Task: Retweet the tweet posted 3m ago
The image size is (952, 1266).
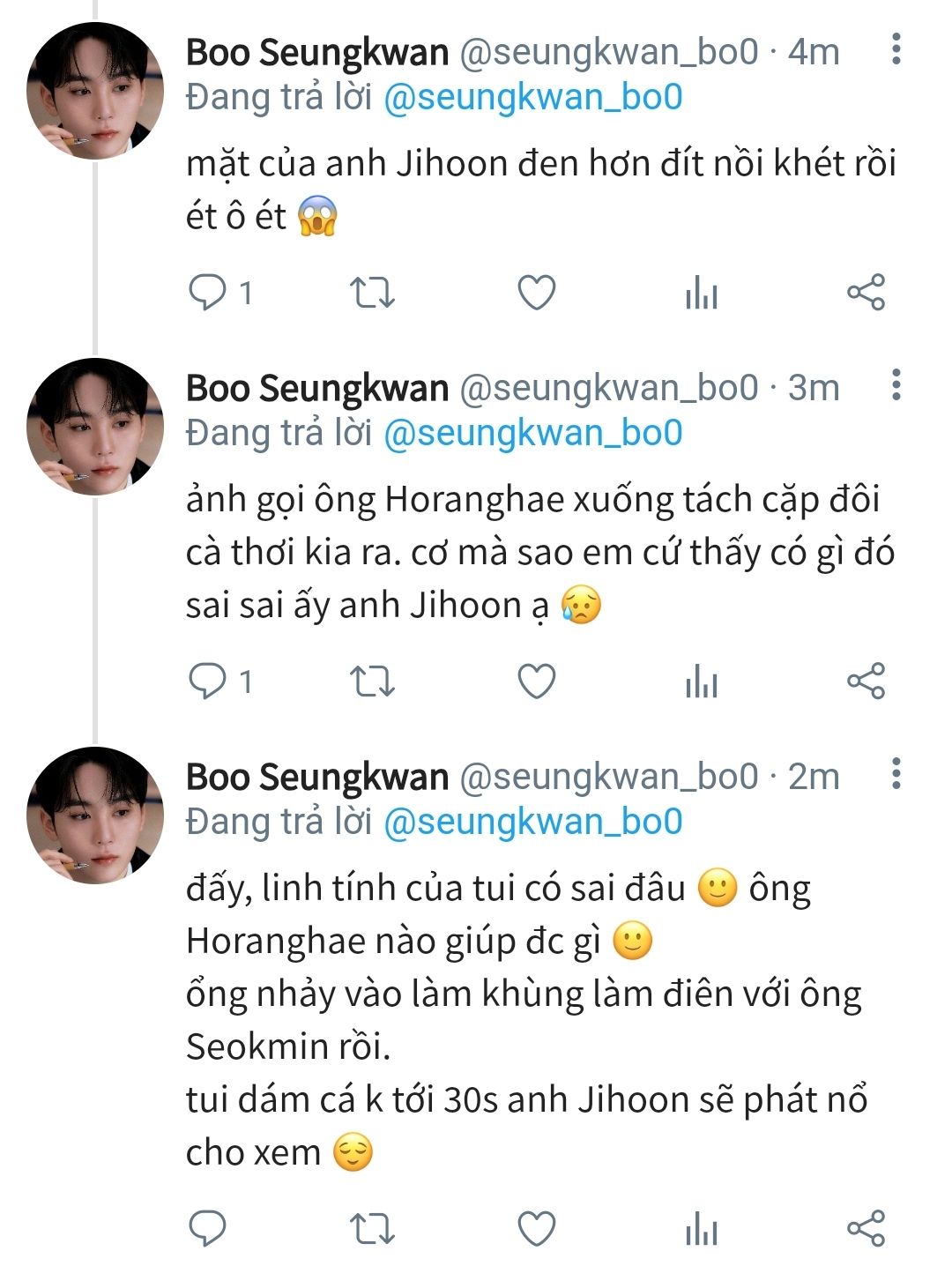Action: point(372,681)
